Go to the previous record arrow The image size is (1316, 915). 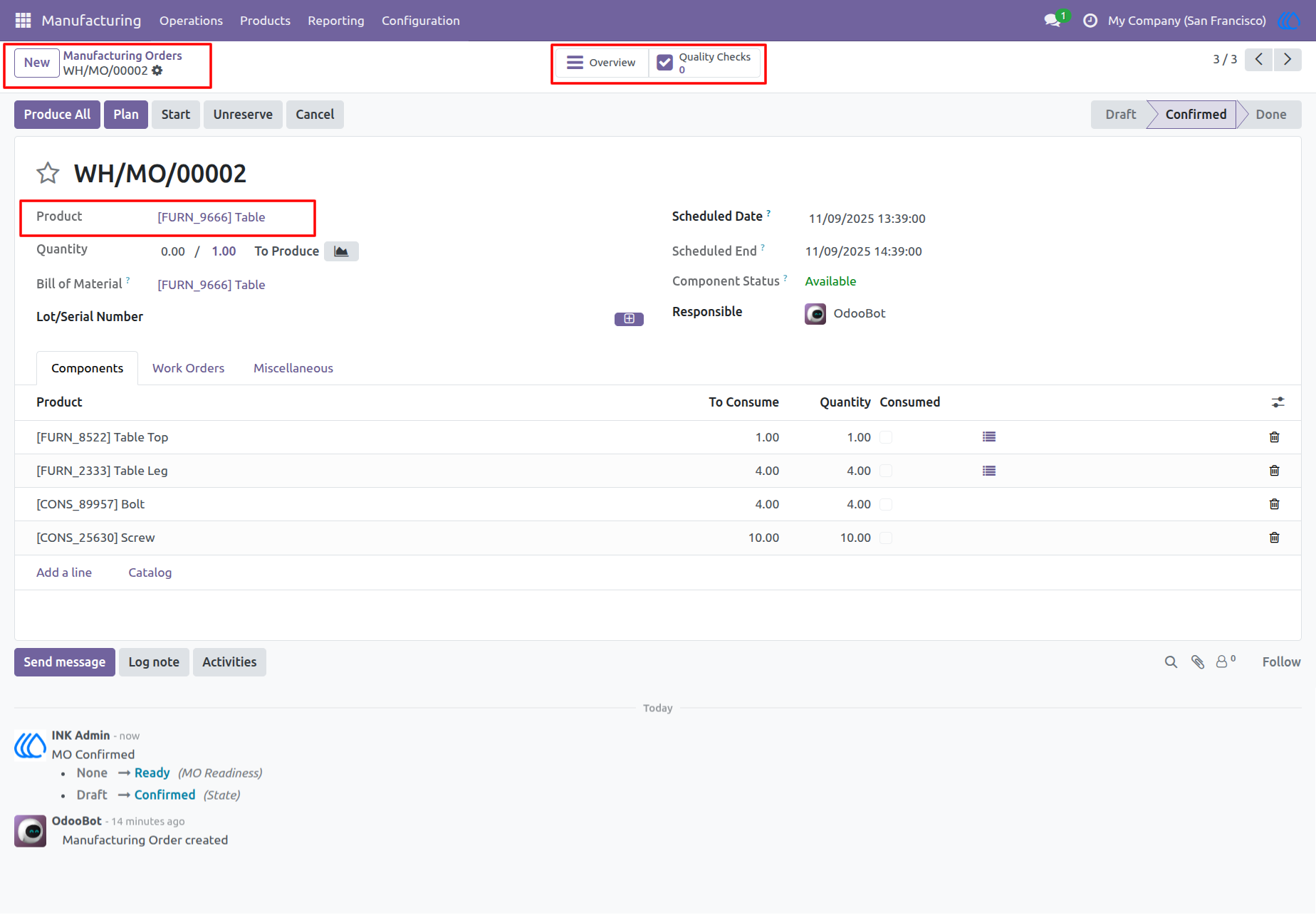click(1259, 59)
